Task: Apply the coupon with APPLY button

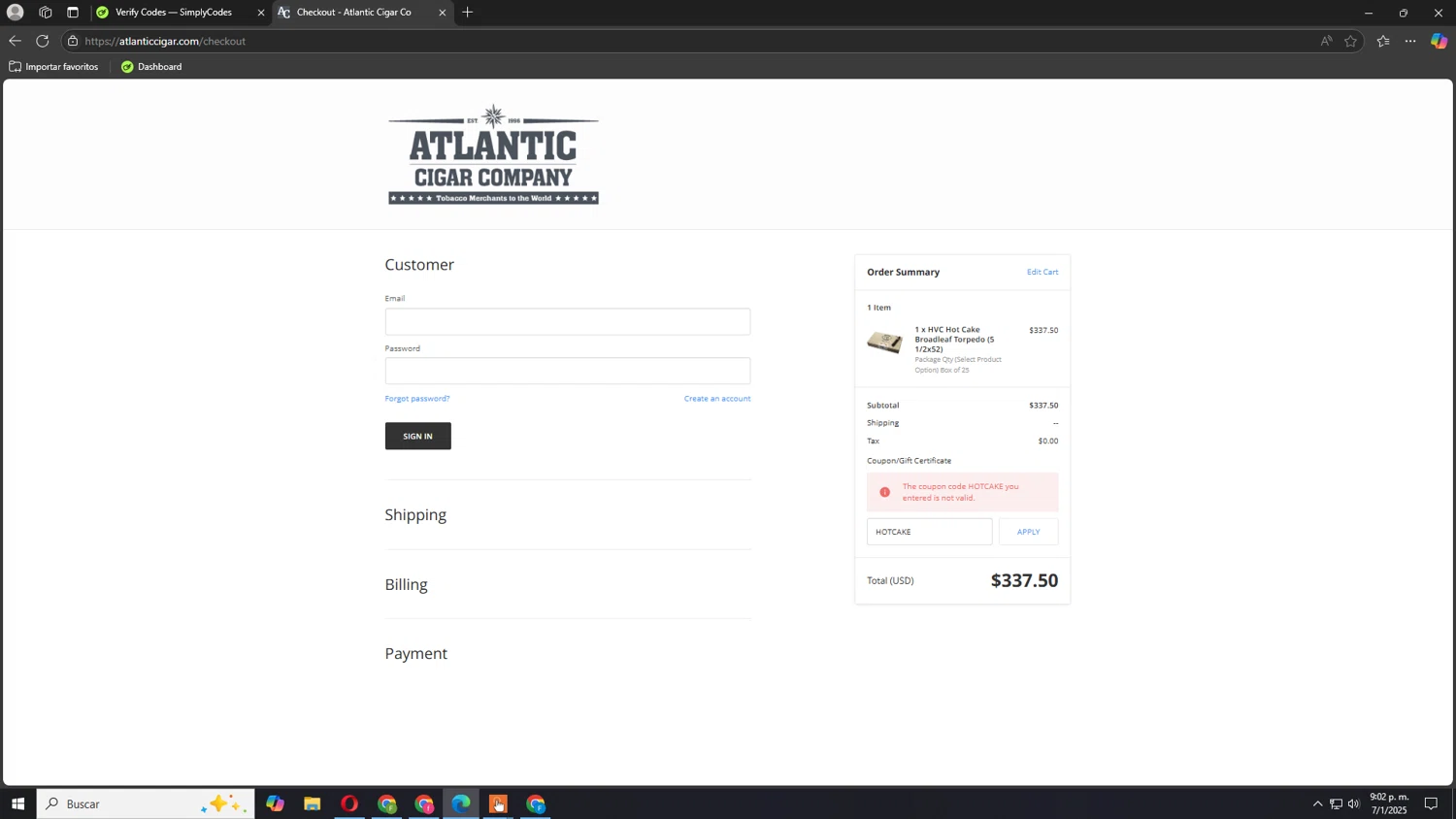Action: [1028, 532]
